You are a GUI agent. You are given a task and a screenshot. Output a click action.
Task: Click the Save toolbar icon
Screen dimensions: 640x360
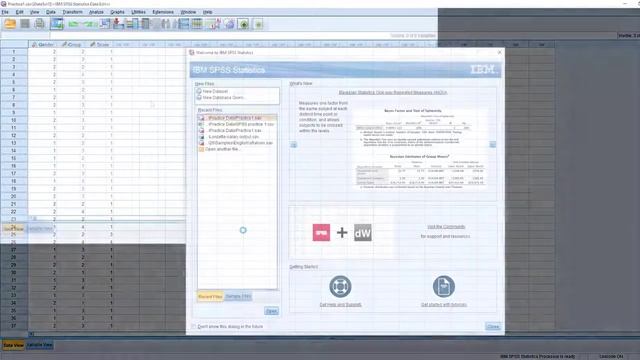(25, 24)
